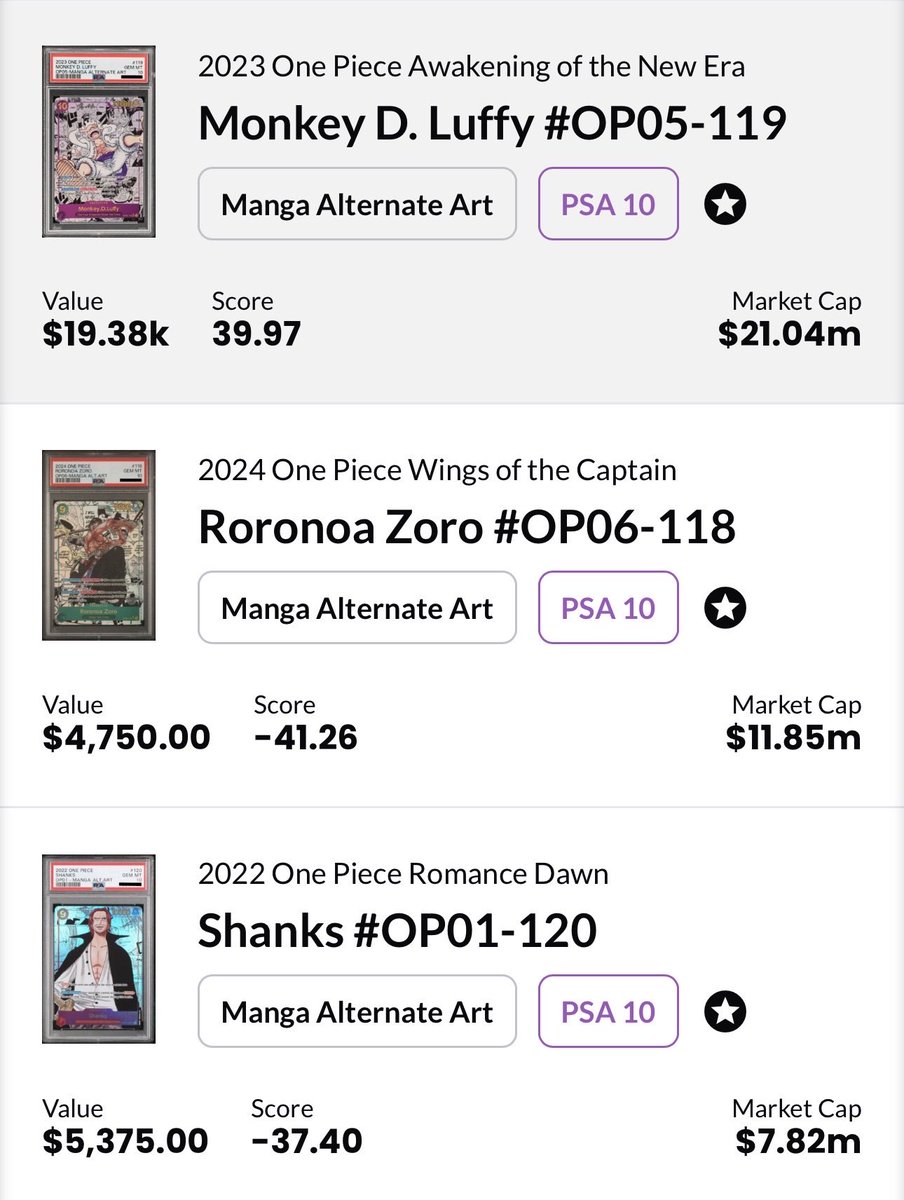Click 2024 One Piece Wings of the Captain set

point(437,470)
